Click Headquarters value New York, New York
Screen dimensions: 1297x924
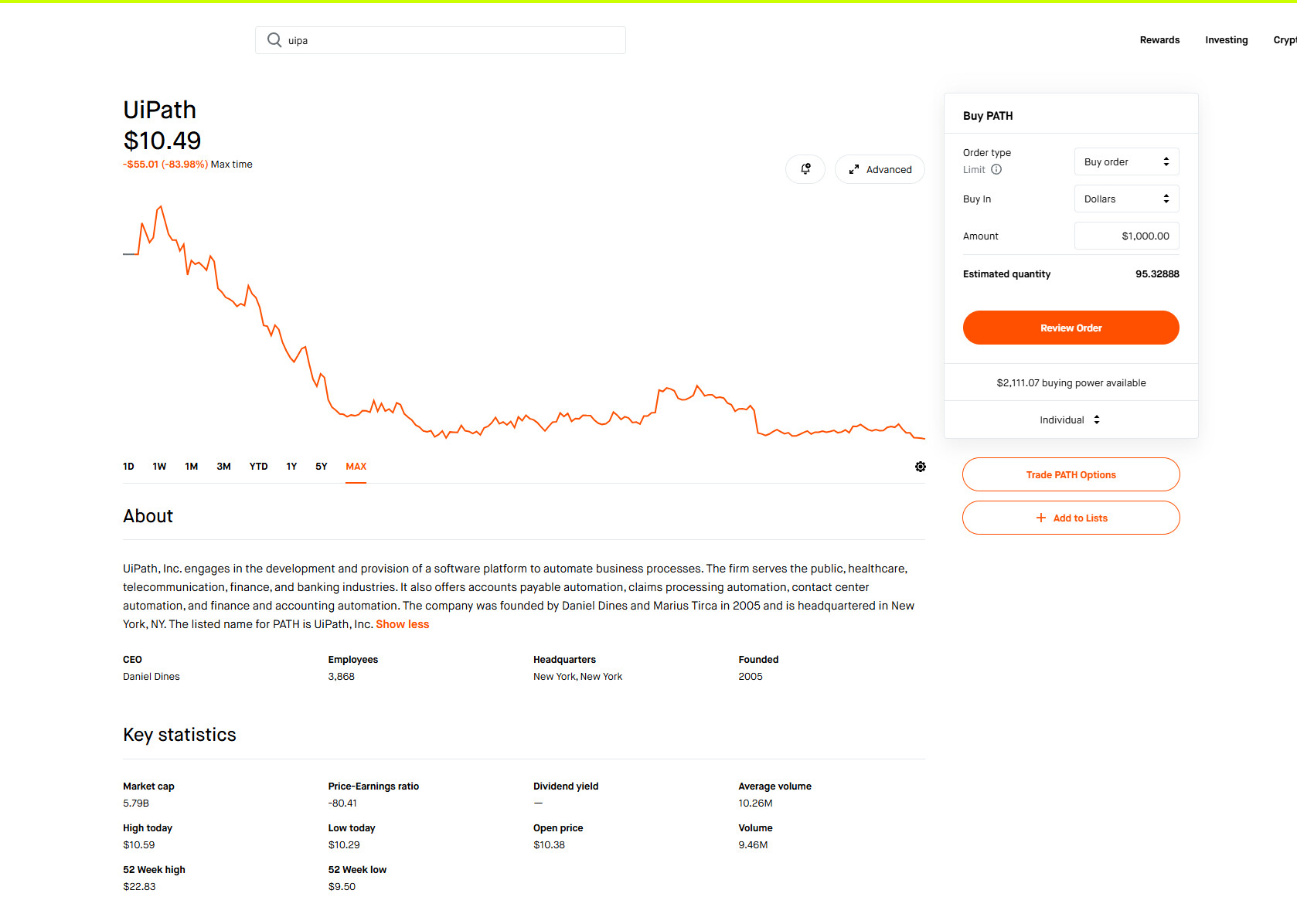pyautogui.click(x=577, y=677)
